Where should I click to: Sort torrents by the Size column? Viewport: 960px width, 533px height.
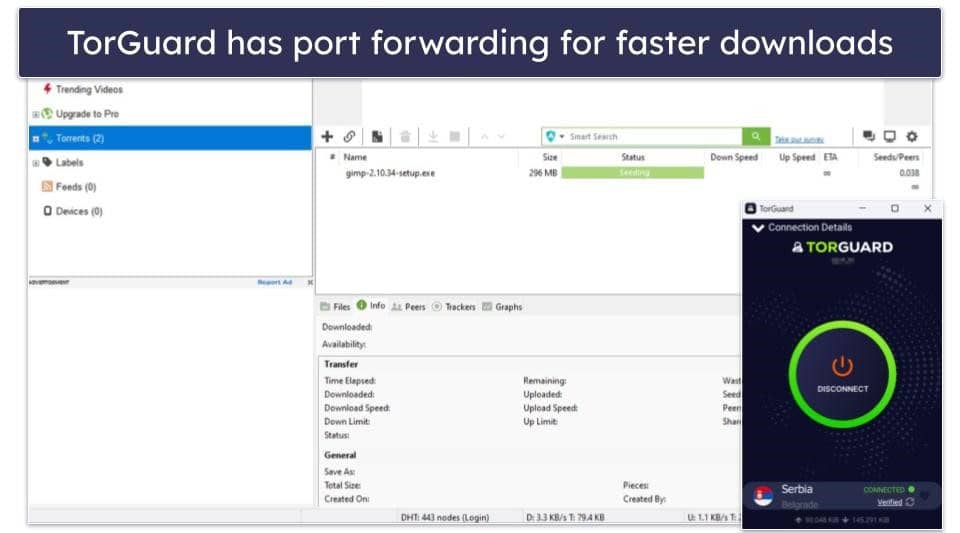[x=549, y=157]
